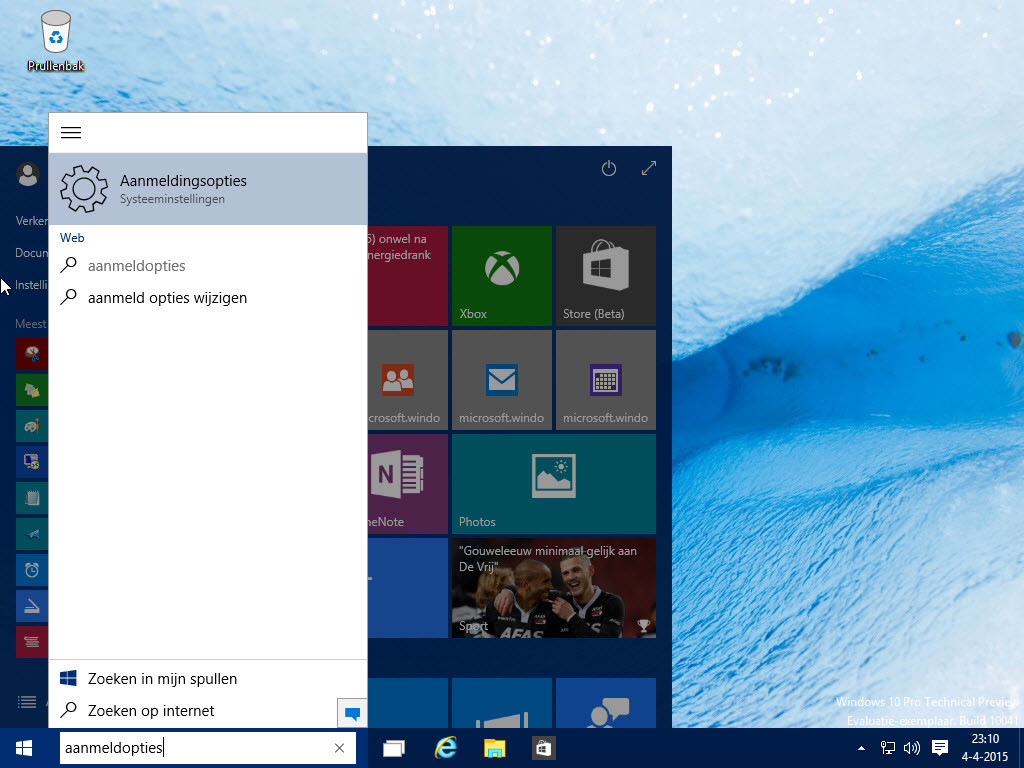
Task: Select suggestion 'aanmeld opties wijzigen'
Action: pos(208,298)
